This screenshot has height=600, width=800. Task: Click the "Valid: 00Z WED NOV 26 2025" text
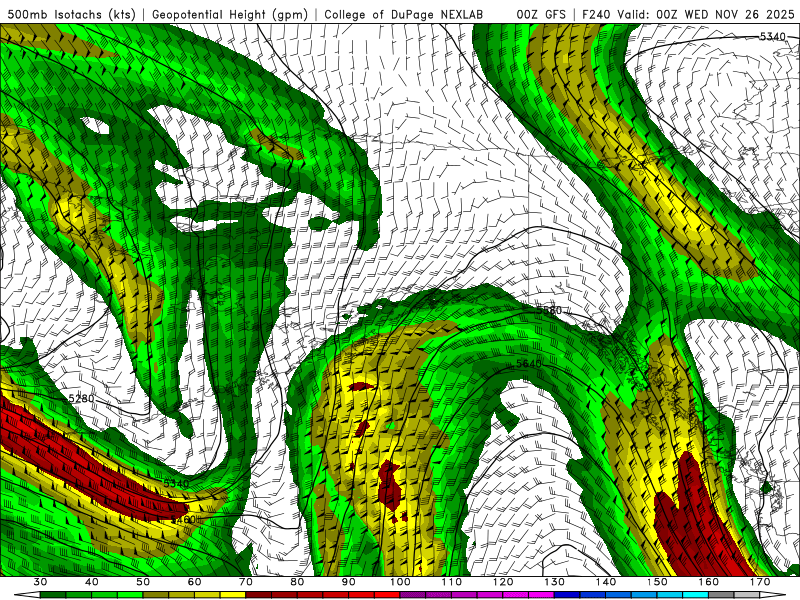[706, 15]
